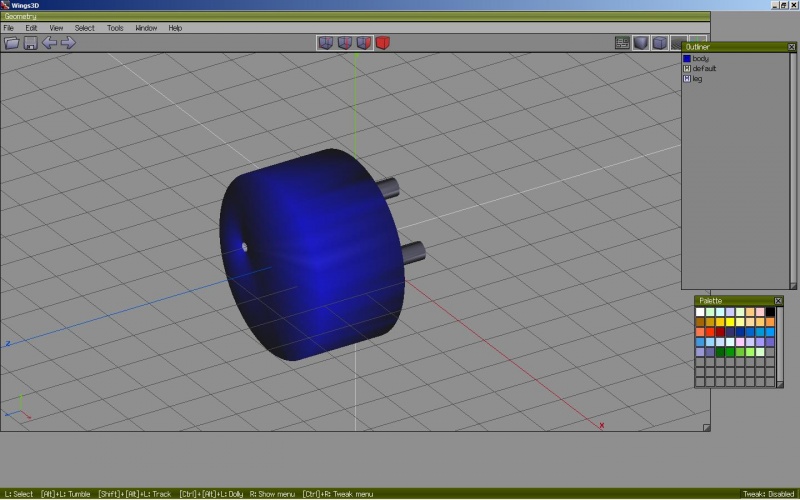Toggle orthographic/perspective view cube icon
Screen dimensions: 800x500
(x=660, y=43)
